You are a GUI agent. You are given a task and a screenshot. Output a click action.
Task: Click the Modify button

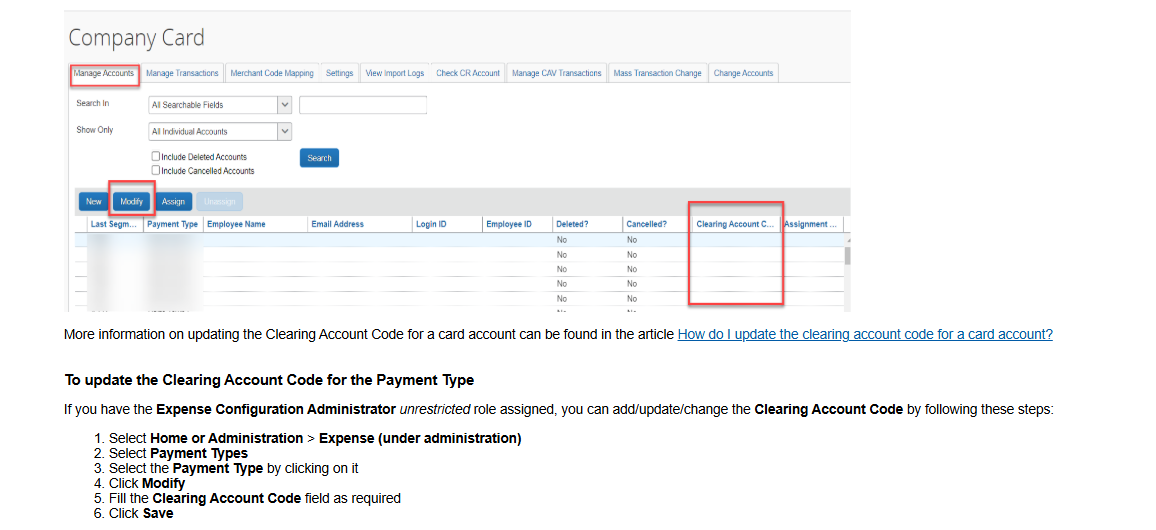(x=132, y=202)
